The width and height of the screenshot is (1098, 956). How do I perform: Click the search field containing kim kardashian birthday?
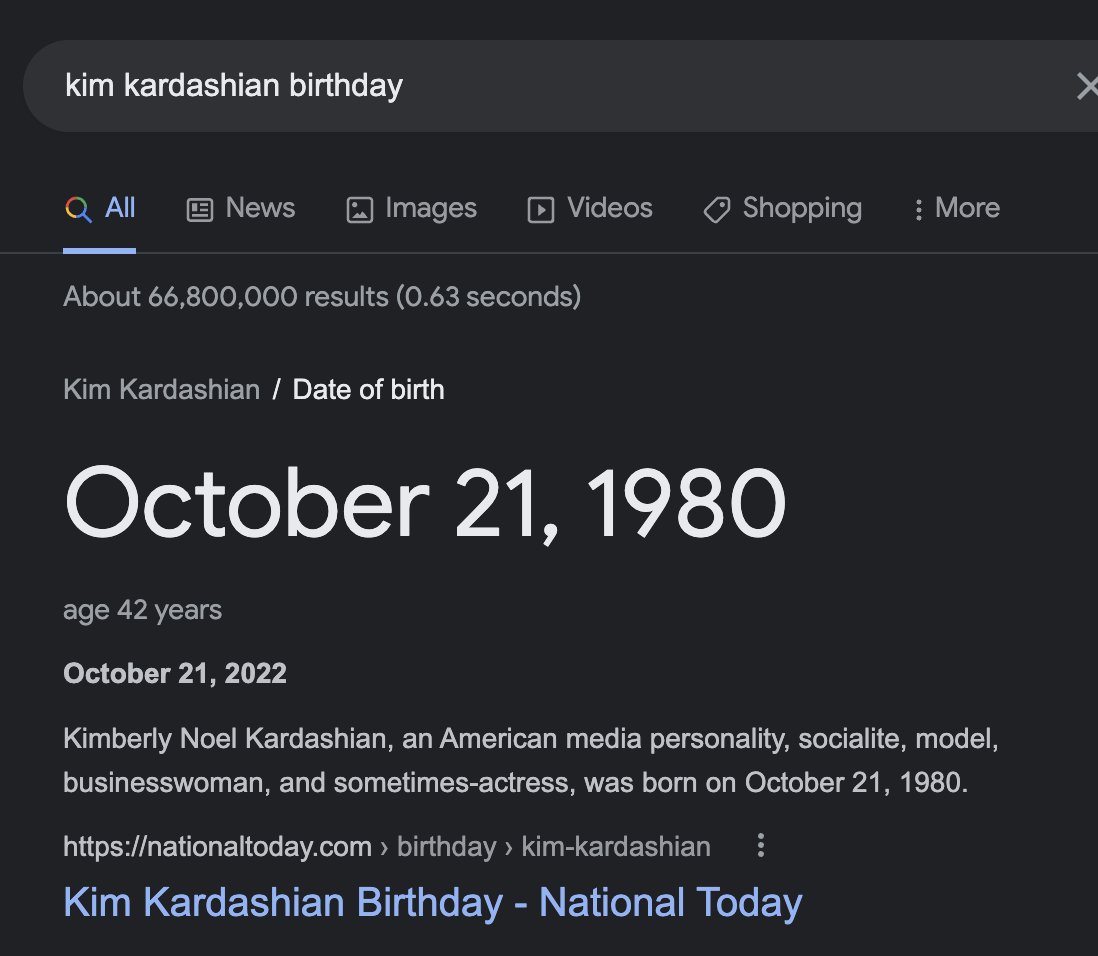tap(560, 85)
